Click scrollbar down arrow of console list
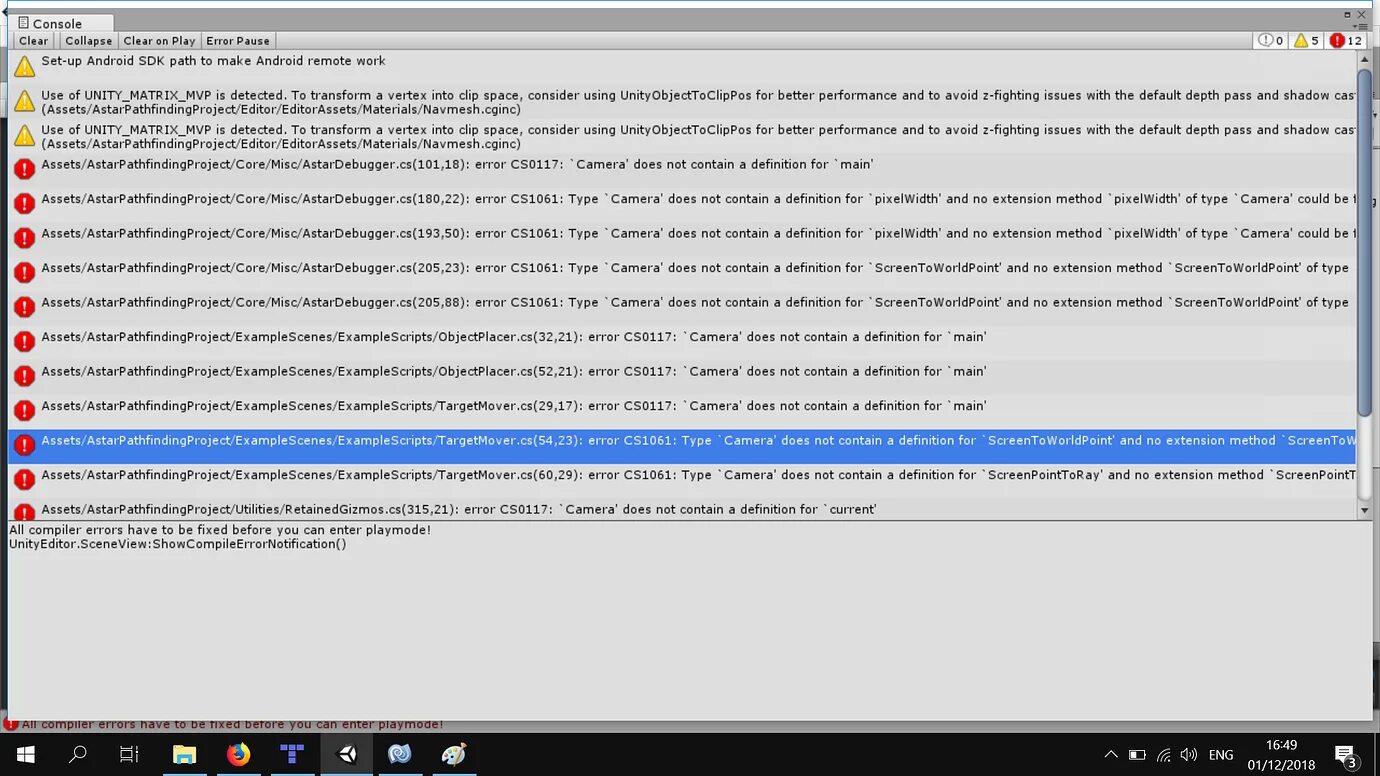This screenshot has width=1380, height=776. tap(1364, 510)
